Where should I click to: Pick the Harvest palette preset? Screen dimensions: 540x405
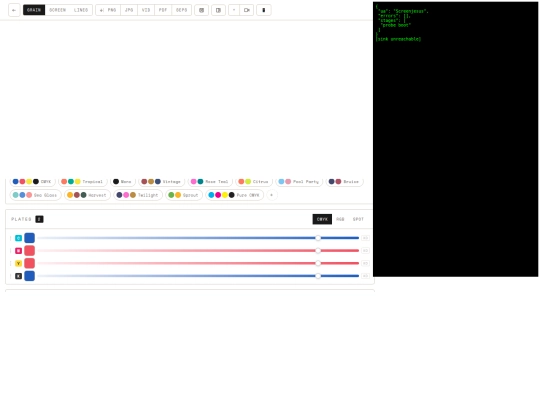tap(87, 195)
